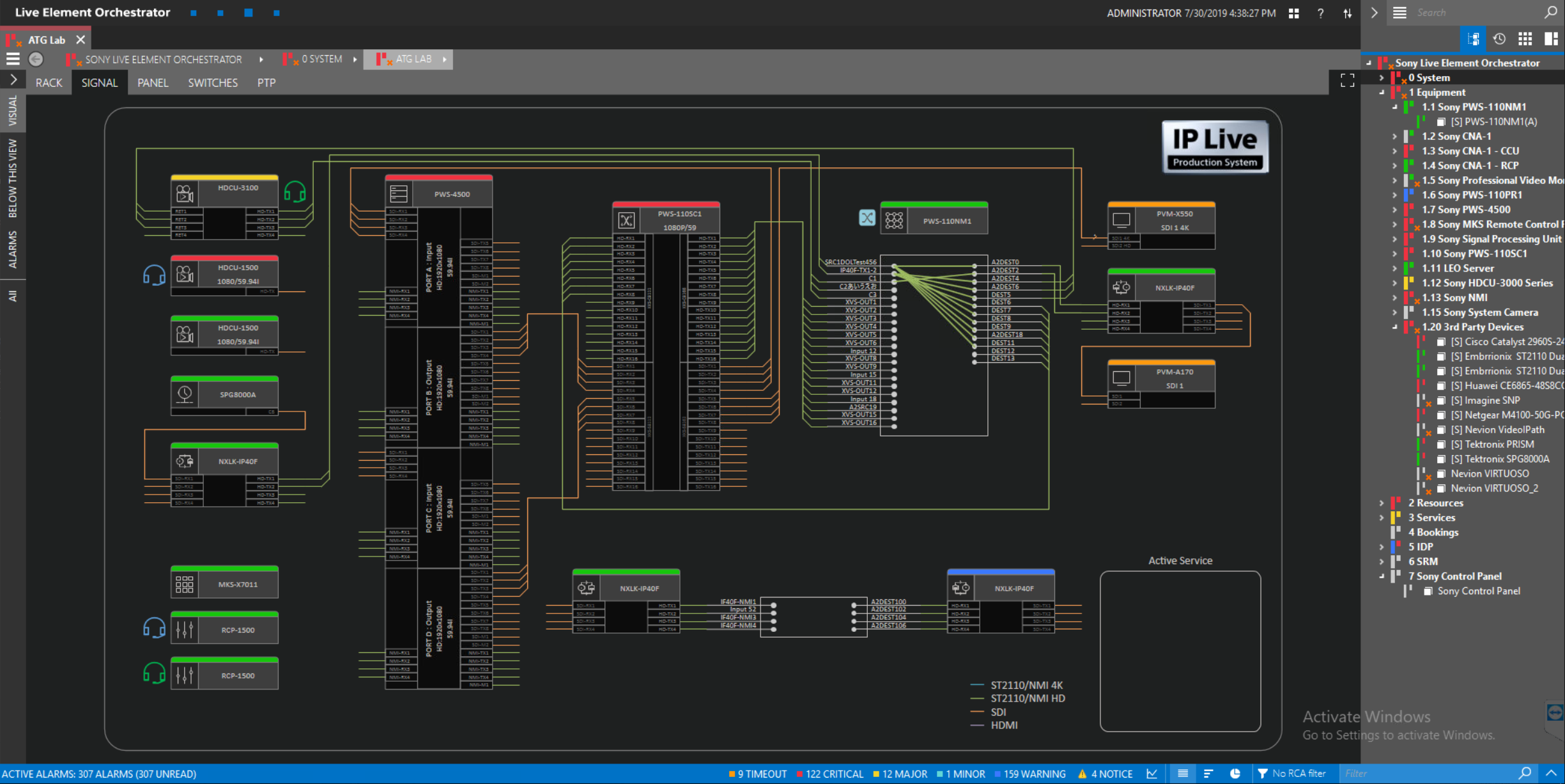Click the SPG8000A clock icon

(x=185, y=394)
